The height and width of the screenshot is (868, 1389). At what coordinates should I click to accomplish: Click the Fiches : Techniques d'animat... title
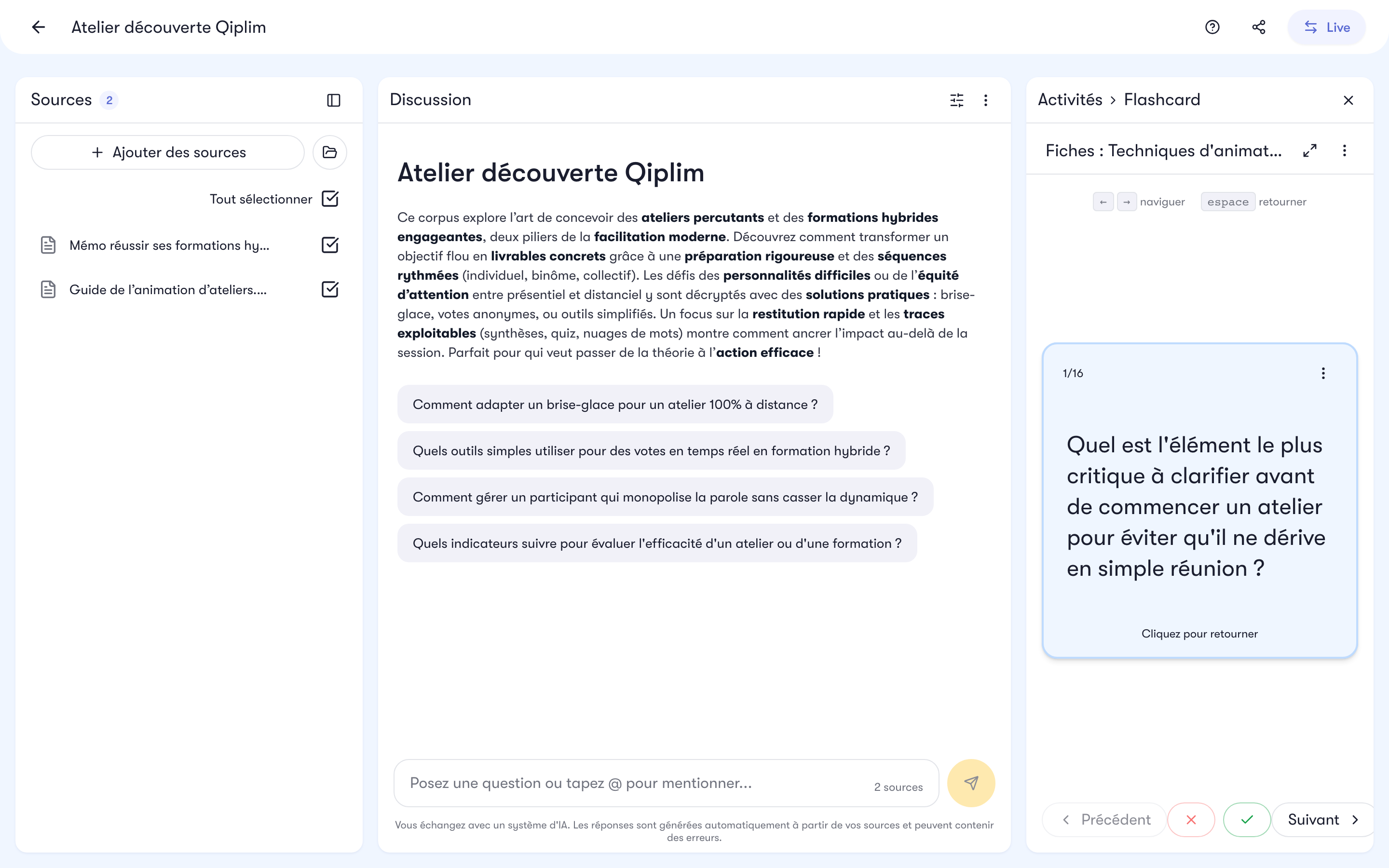[x=1163, y=150]
